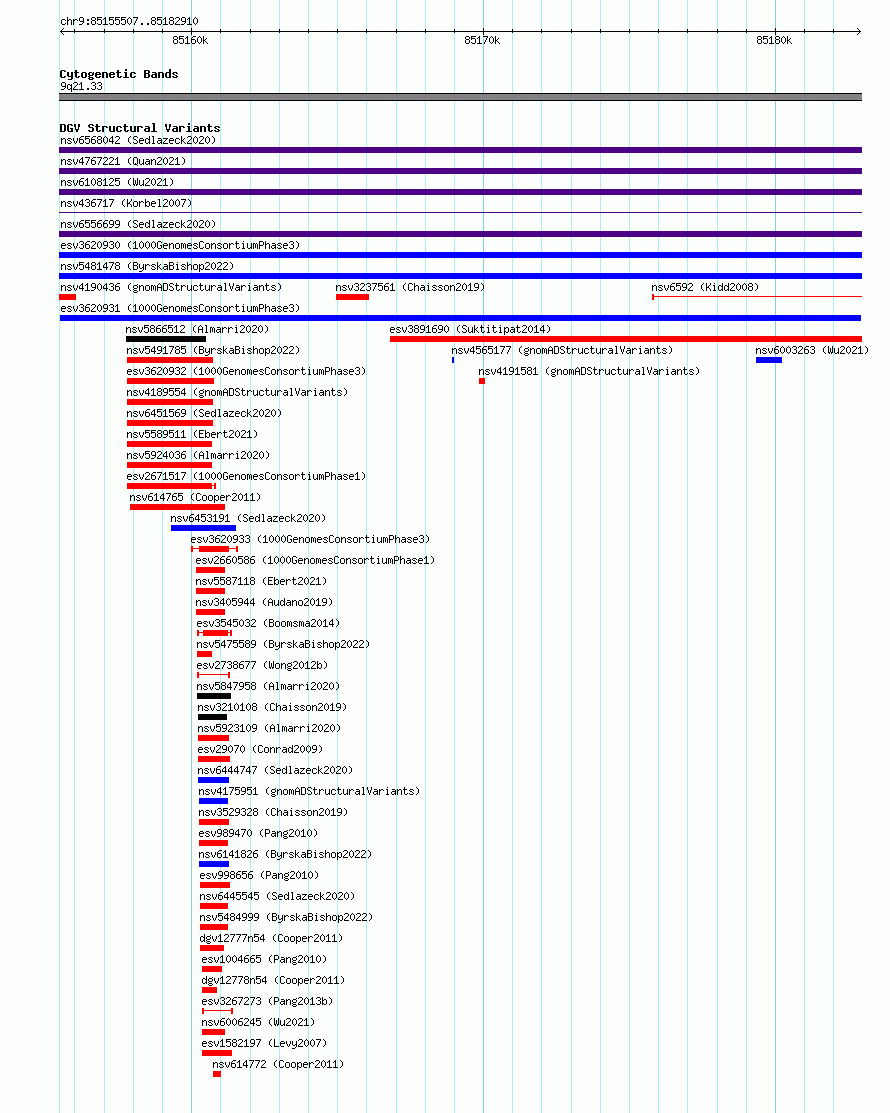Image resolution: width=890 pixels, height=1113 pixels.
Task: Select esv29070 (Conrad2009) label
Action: coord(260,750)
